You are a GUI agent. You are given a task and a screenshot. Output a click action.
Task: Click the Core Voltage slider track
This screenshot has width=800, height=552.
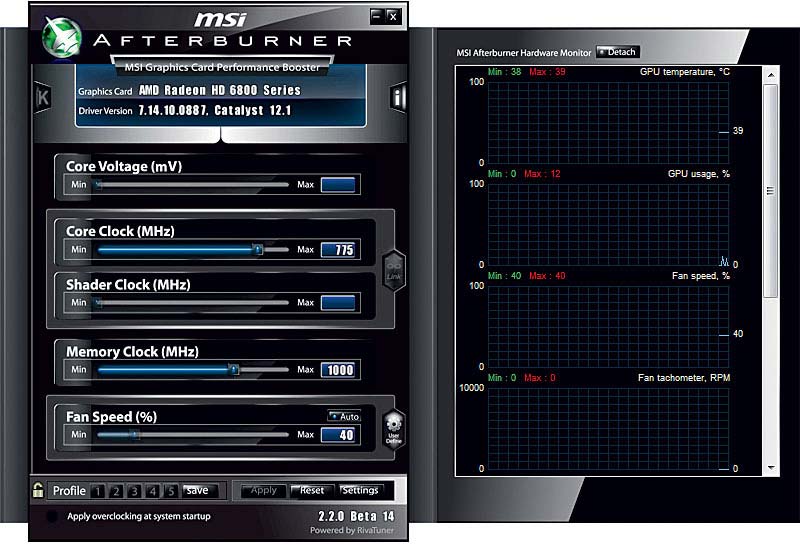pos(192,185)
